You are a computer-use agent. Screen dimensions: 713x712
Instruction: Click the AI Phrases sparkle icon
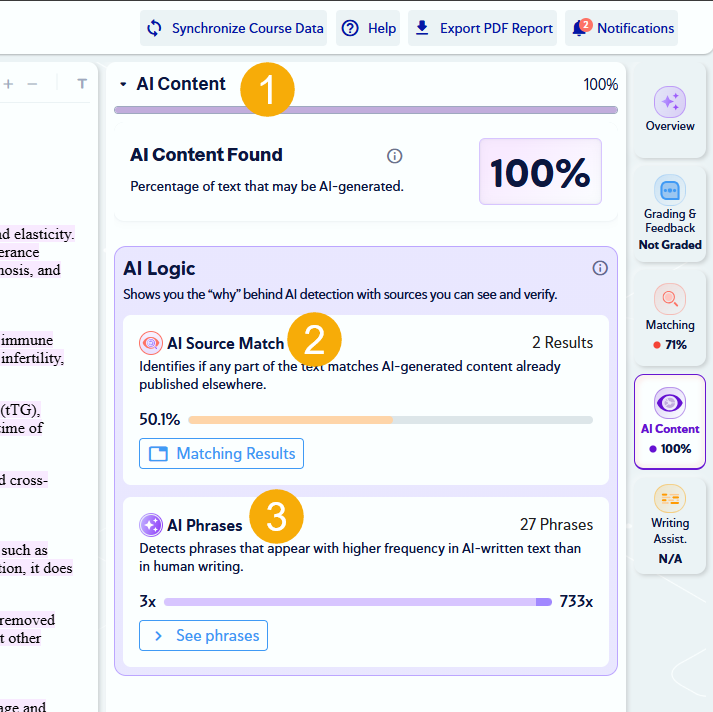tap(151, 525)
